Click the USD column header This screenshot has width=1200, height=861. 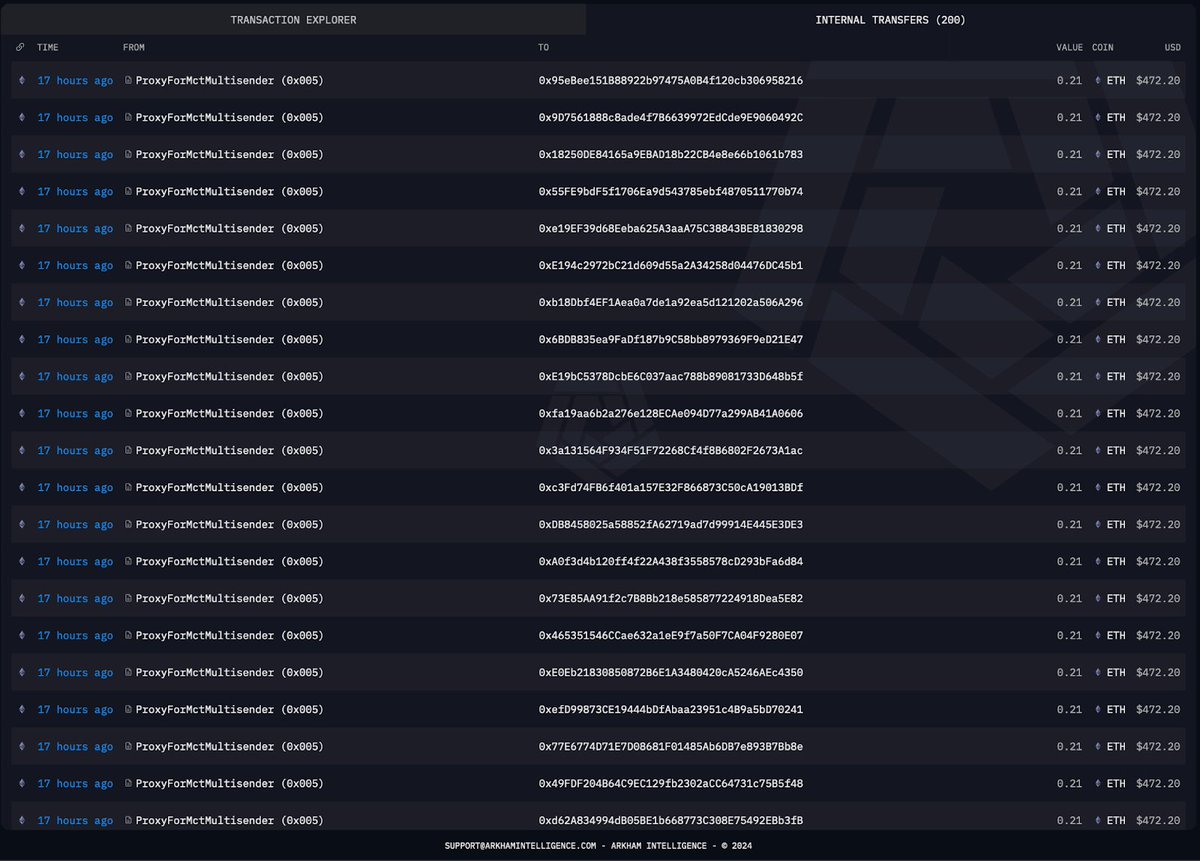pos(1172,48)
